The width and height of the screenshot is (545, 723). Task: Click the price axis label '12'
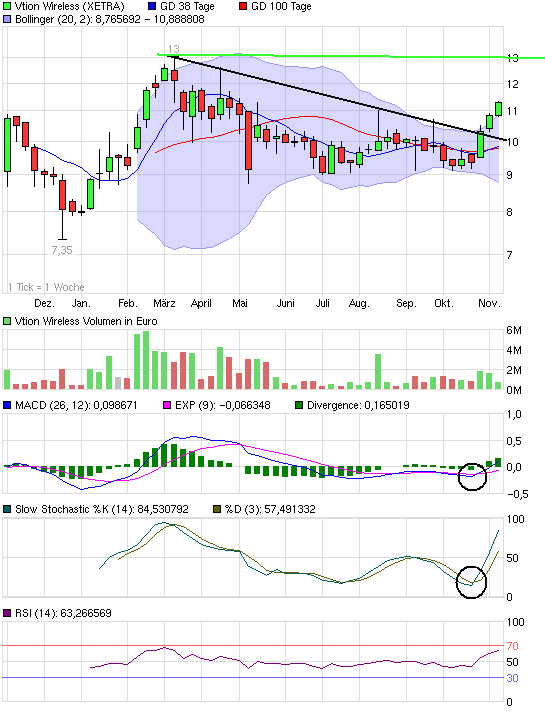(x=512, y=84)
